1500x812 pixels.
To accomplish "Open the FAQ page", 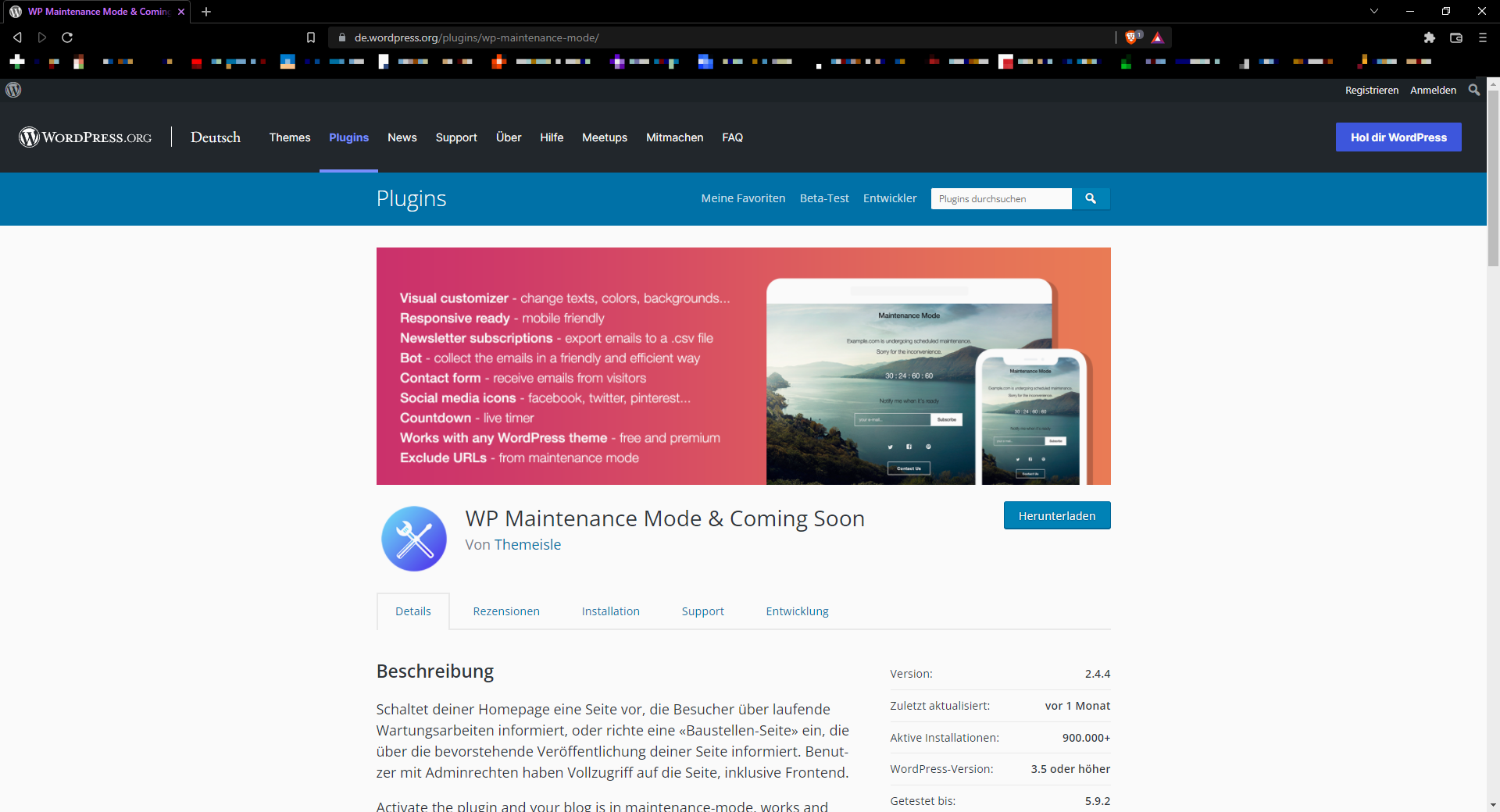I will coord(733,137).
